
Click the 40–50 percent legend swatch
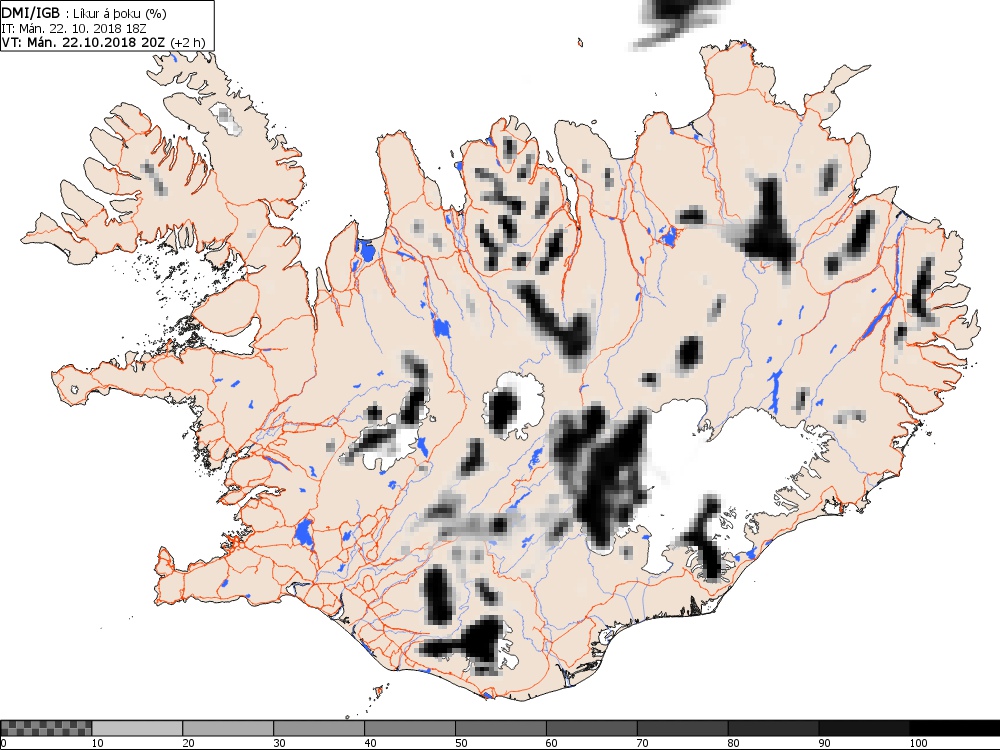pos(409,728)
